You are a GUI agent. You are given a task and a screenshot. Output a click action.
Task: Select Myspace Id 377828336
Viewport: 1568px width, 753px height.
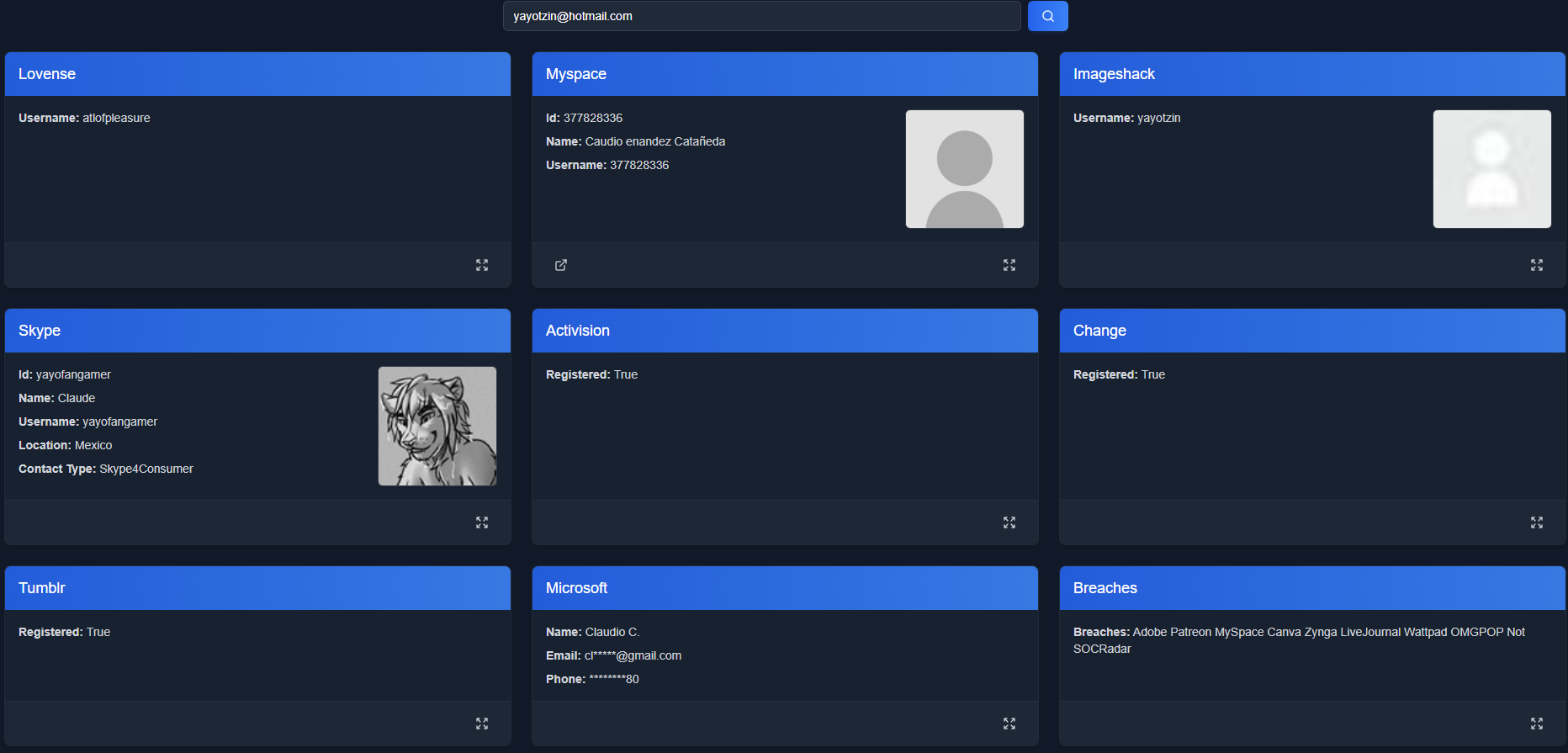click(584, 118)
